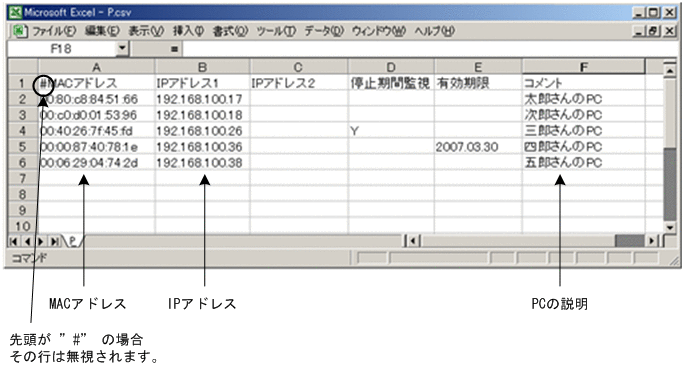Viewport: 685px width, 369px height.
Task: Open the 表示(V) menu
Action: click(146, 31)
